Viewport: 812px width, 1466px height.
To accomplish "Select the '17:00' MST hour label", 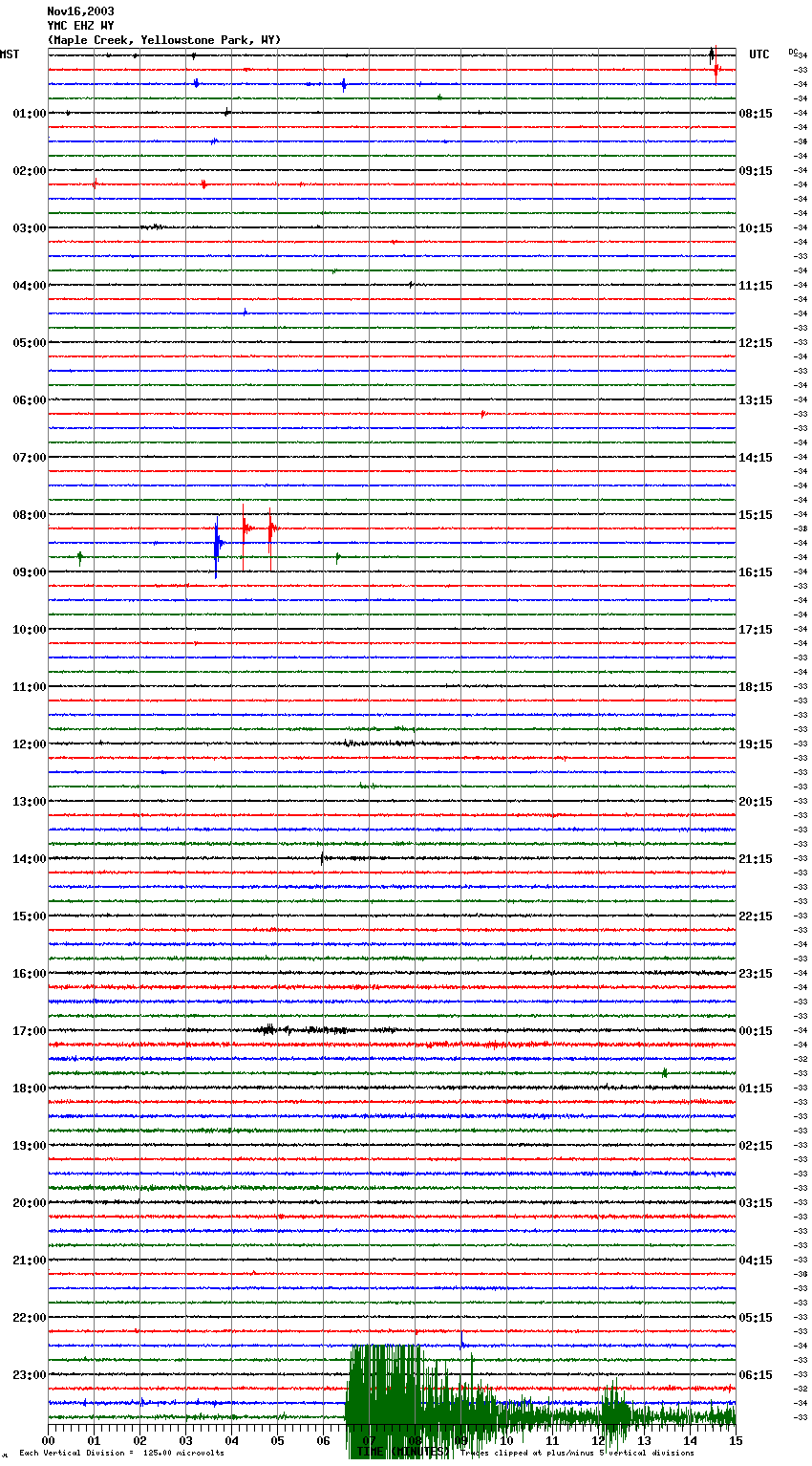I will pos(30,1031).
